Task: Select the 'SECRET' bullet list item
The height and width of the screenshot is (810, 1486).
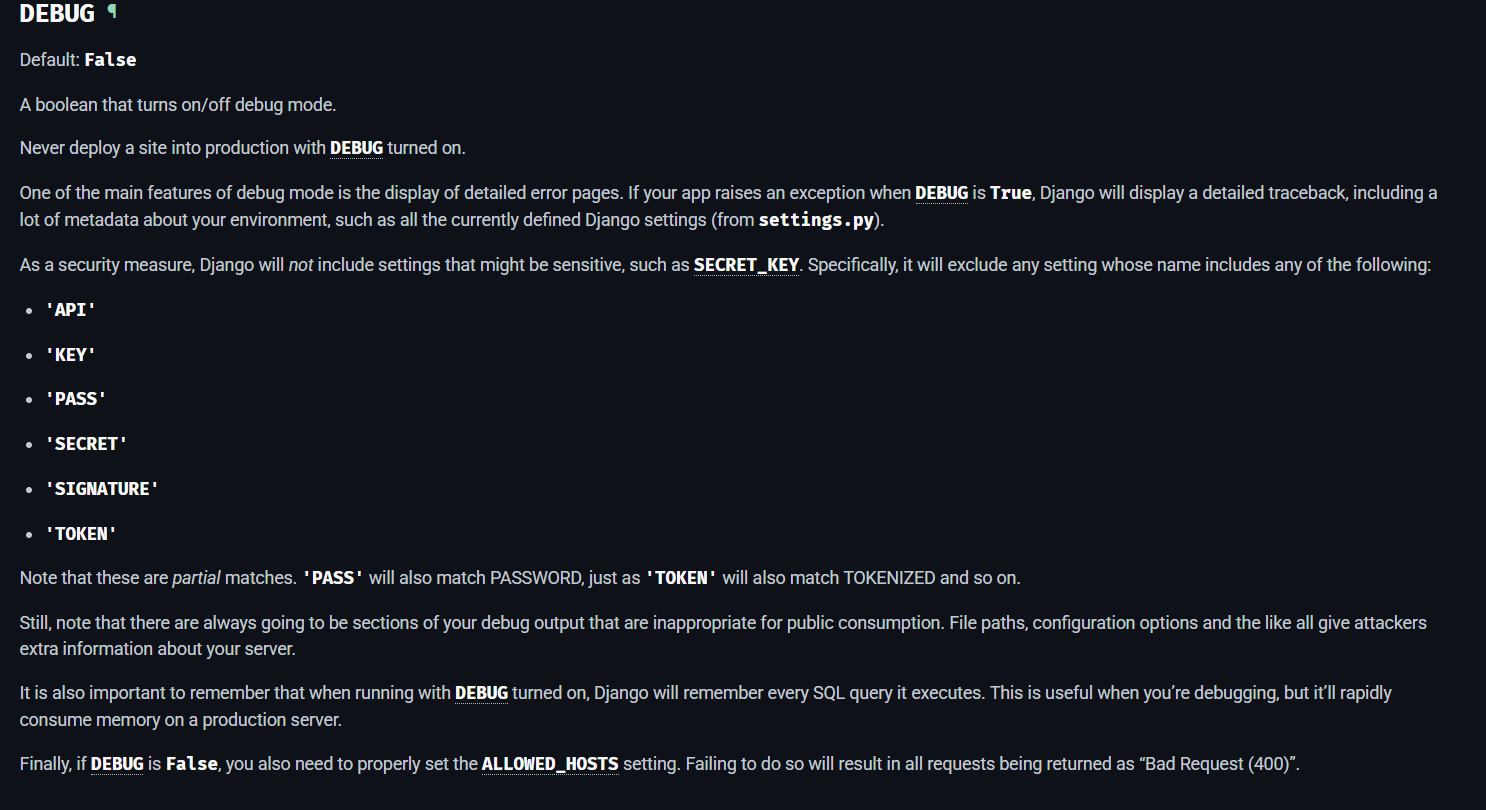Action: pyautogui.click(x=86, y=444)
